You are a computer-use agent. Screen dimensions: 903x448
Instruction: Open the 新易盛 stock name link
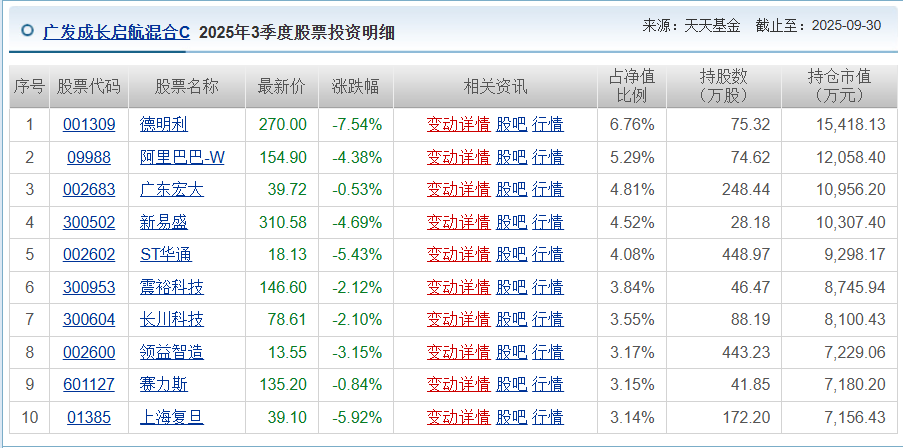164,222
